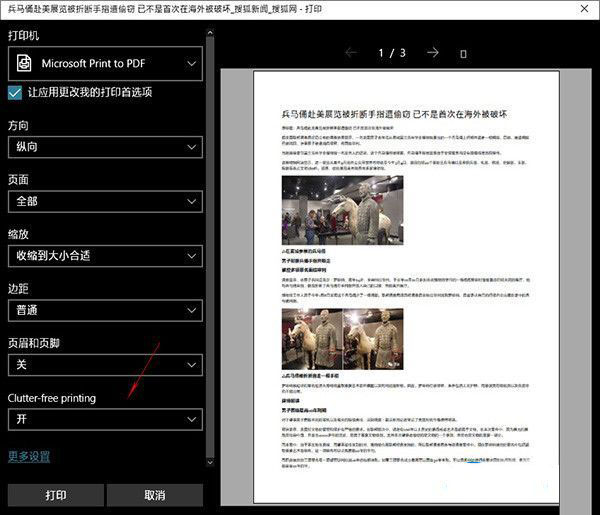Expand the 缩放 dropdown showing 收缩到大小合适
This screenshot has width=600, height=515.
(105, 255)
